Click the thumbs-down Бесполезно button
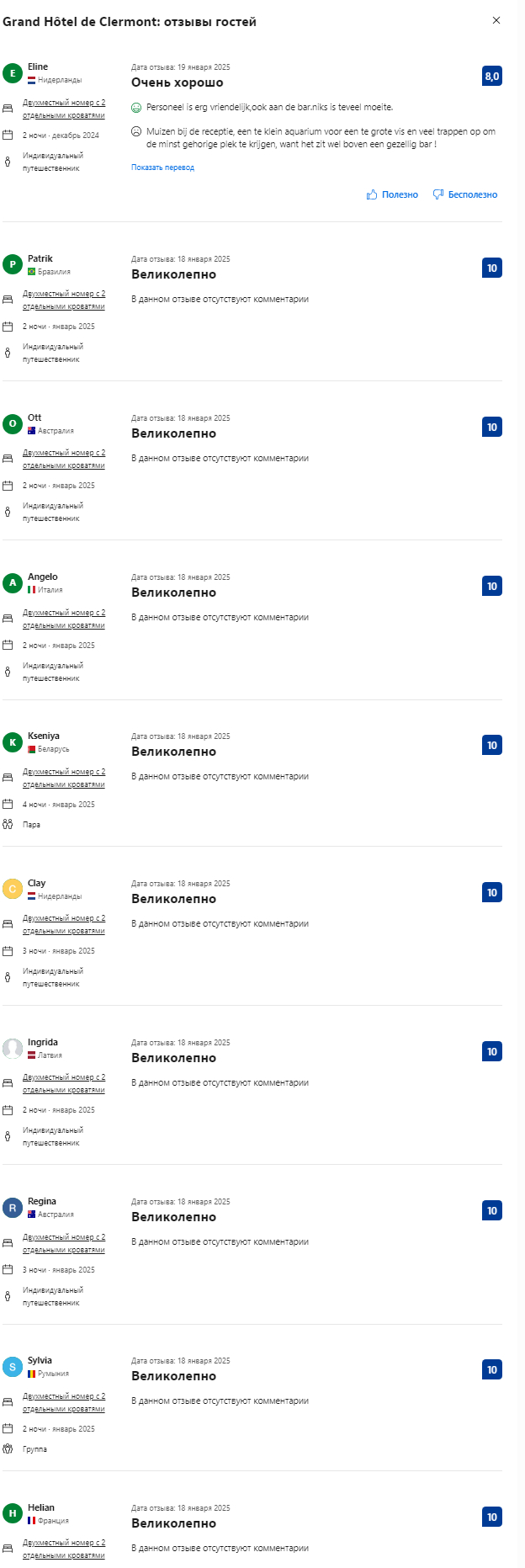Screen dimensions: 525x1568 tap(464, 194)
